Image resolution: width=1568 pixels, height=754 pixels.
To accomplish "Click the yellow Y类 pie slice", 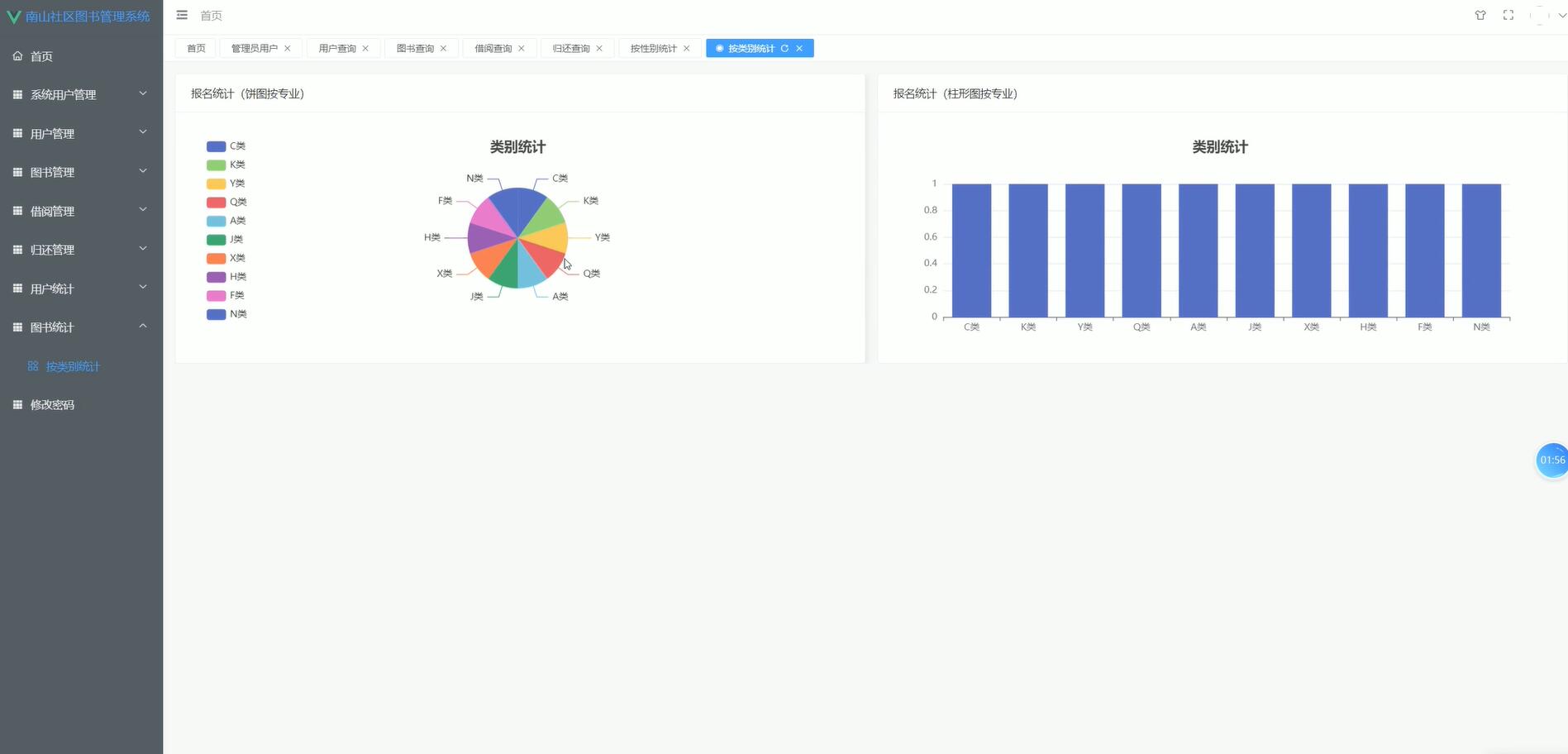I will [x=548, y=238].
